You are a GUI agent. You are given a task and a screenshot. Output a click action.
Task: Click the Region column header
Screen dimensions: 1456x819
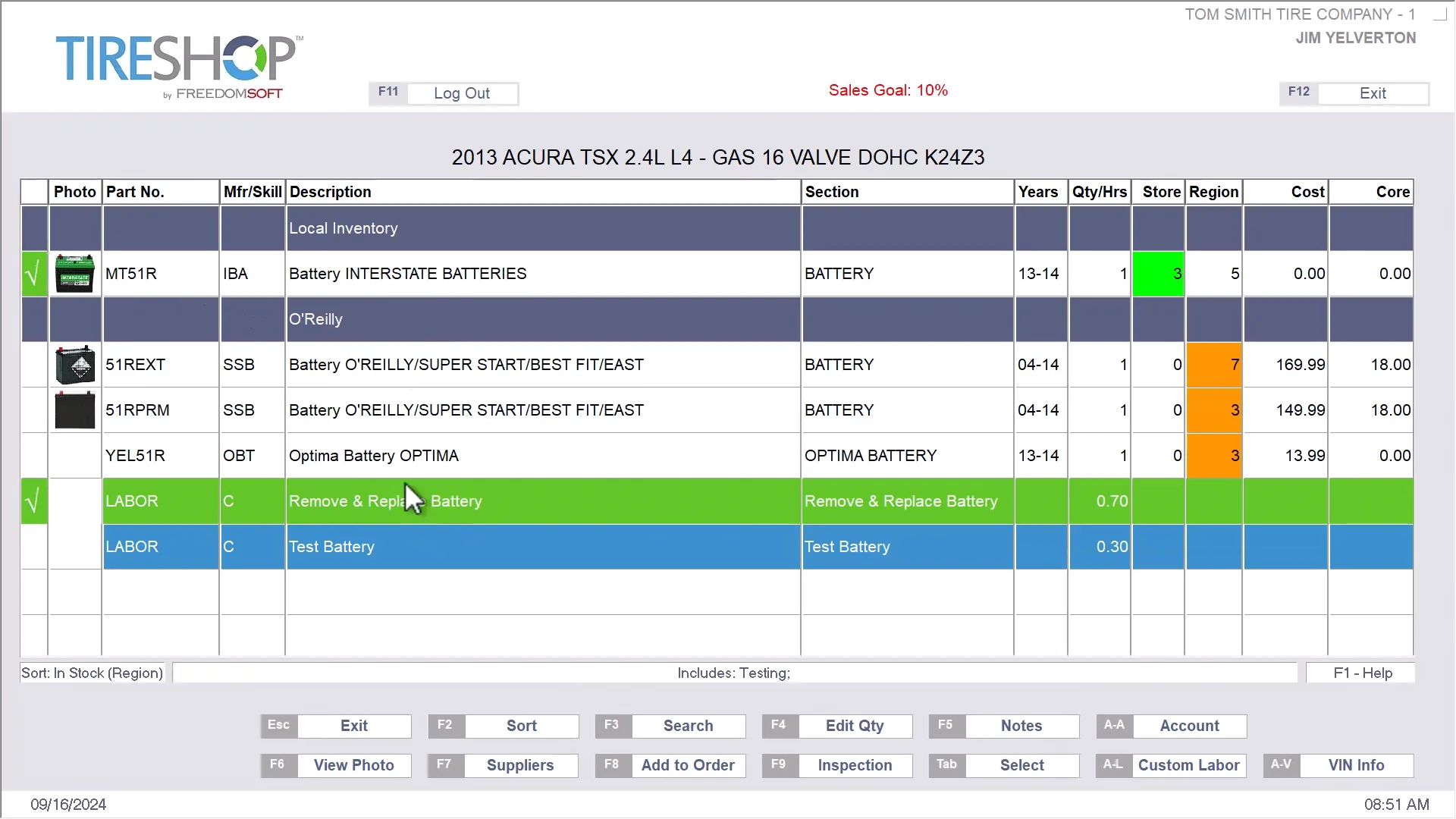[x=1214, y=192]
